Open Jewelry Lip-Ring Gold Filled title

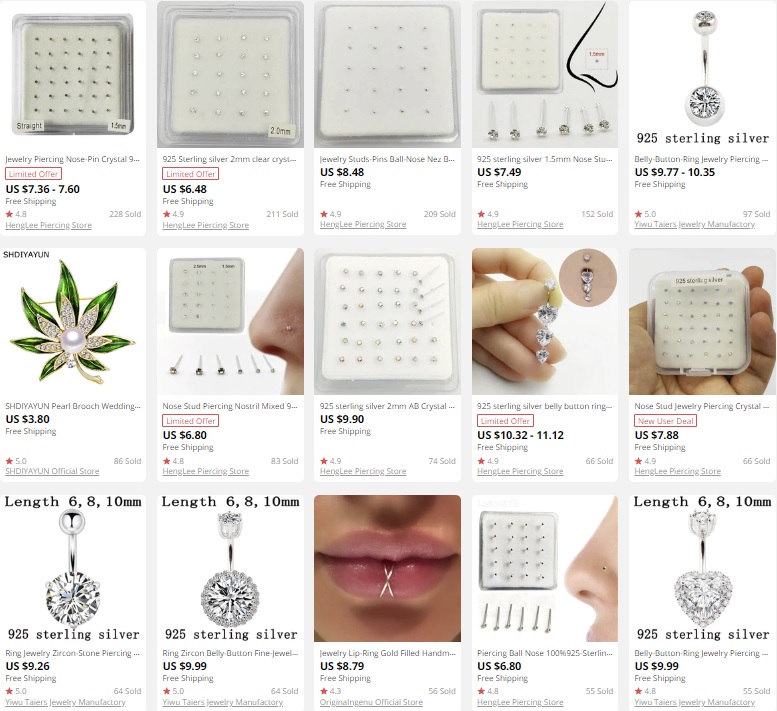coord(388,653)
